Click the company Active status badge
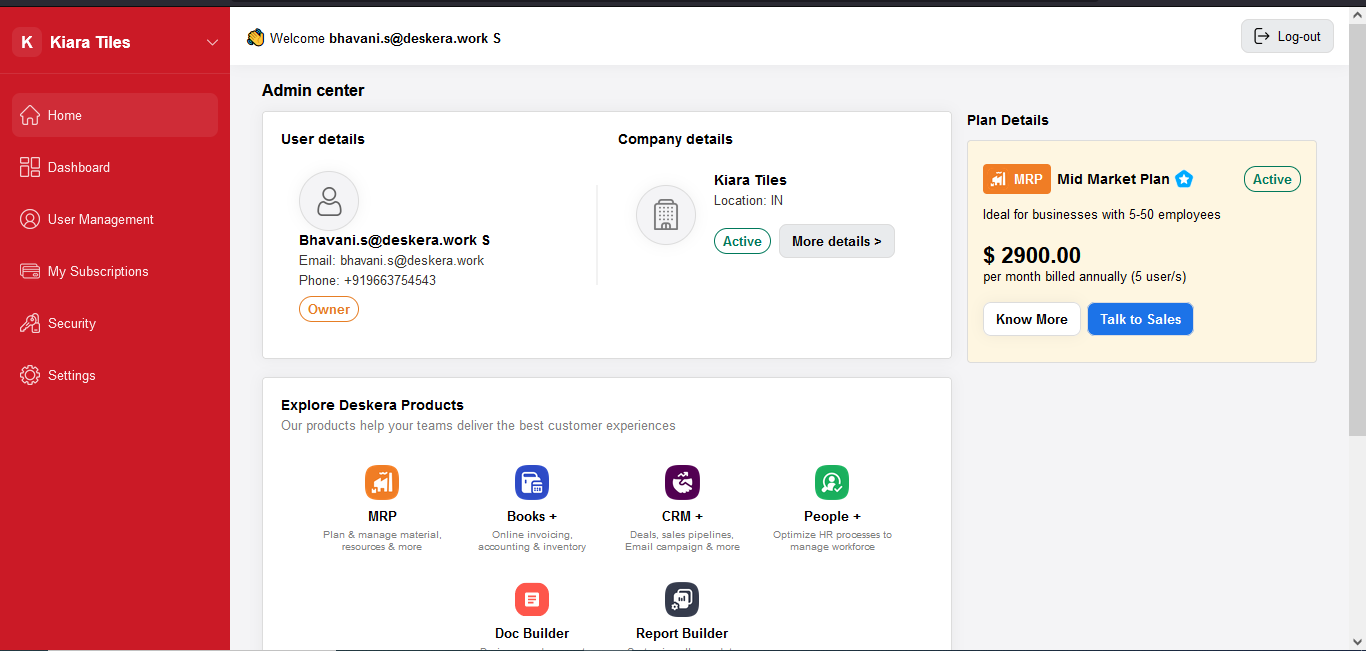The width and height of the screenshot is (1366, 651). coord(742,241)
